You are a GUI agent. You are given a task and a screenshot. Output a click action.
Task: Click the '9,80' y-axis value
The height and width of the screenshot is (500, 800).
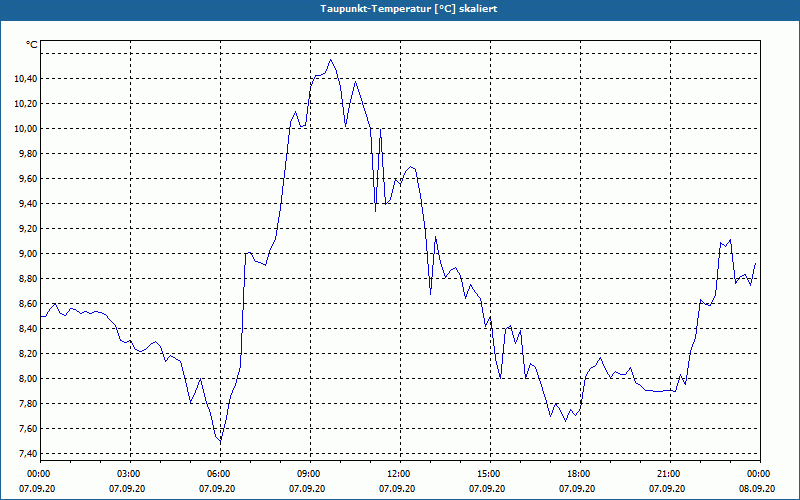point(27,154)
